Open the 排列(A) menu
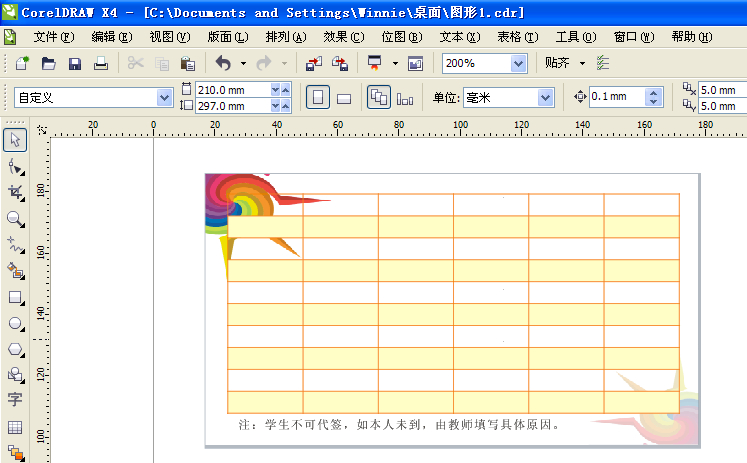747x463 pixels. 286,37
